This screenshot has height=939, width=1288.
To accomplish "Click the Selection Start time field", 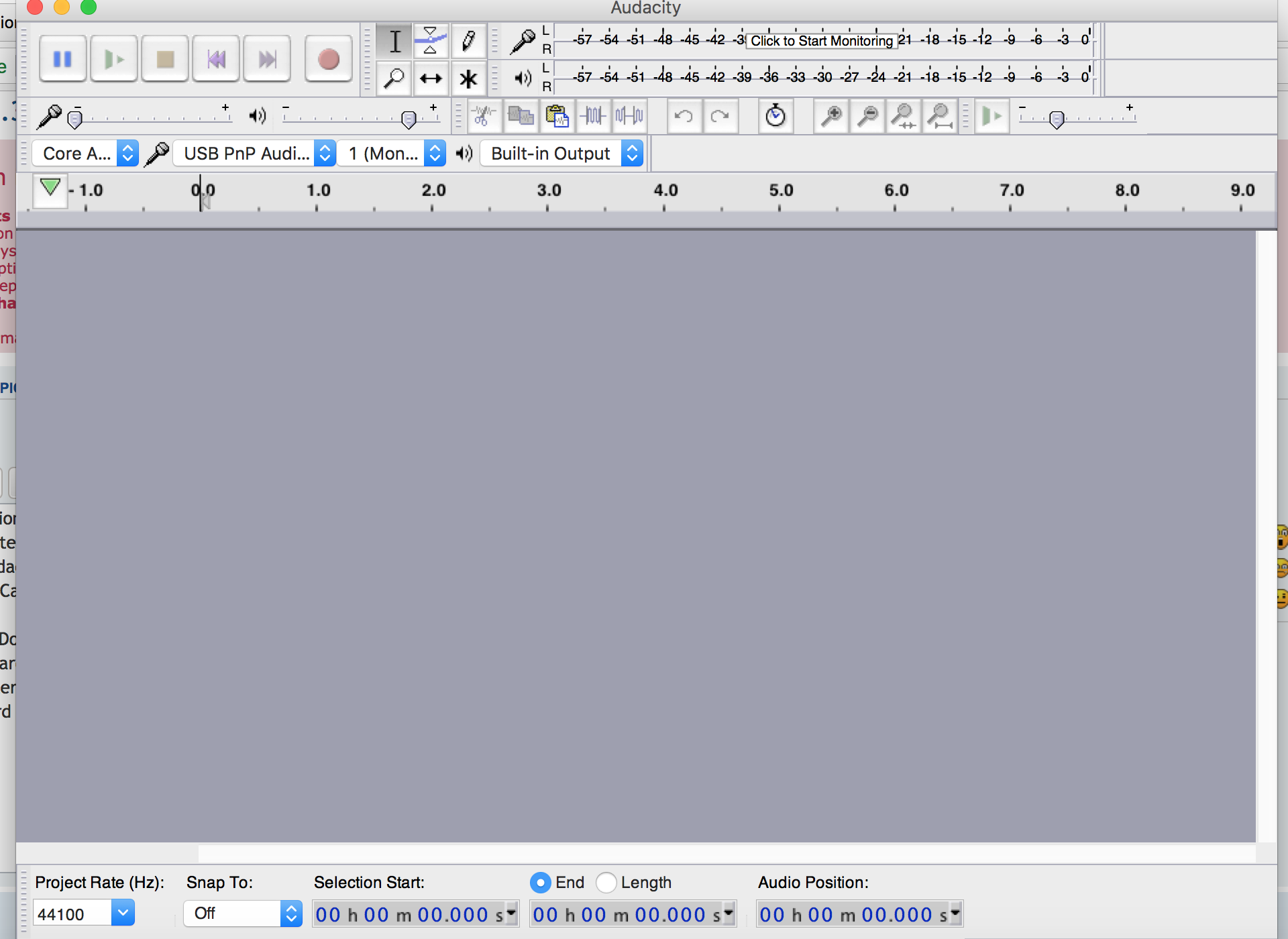I will (416, 914).
